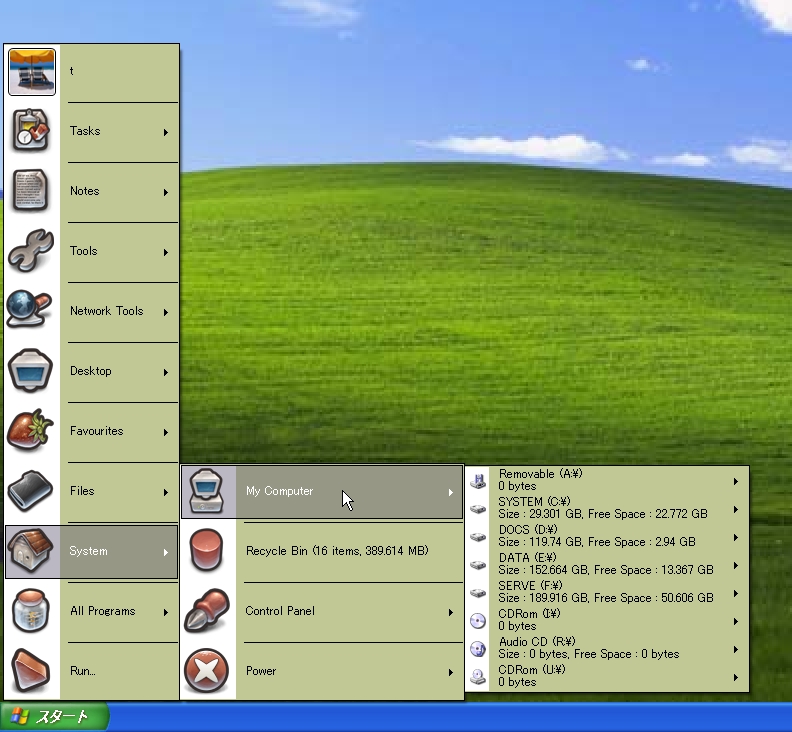Click the My Computer label
792x732 pixels.
point(279,491)
